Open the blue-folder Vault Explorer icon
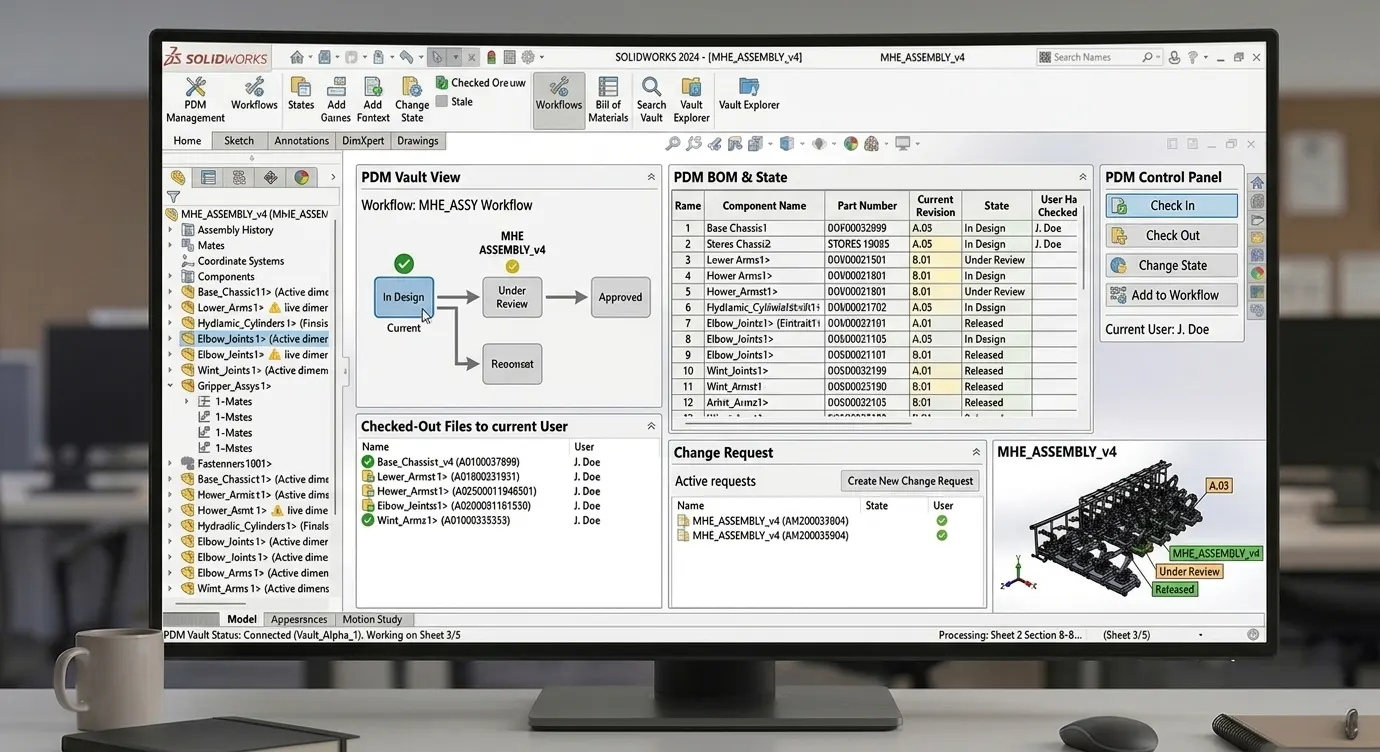The width and height of the screenshot is (1380, 752). [749, 86]
